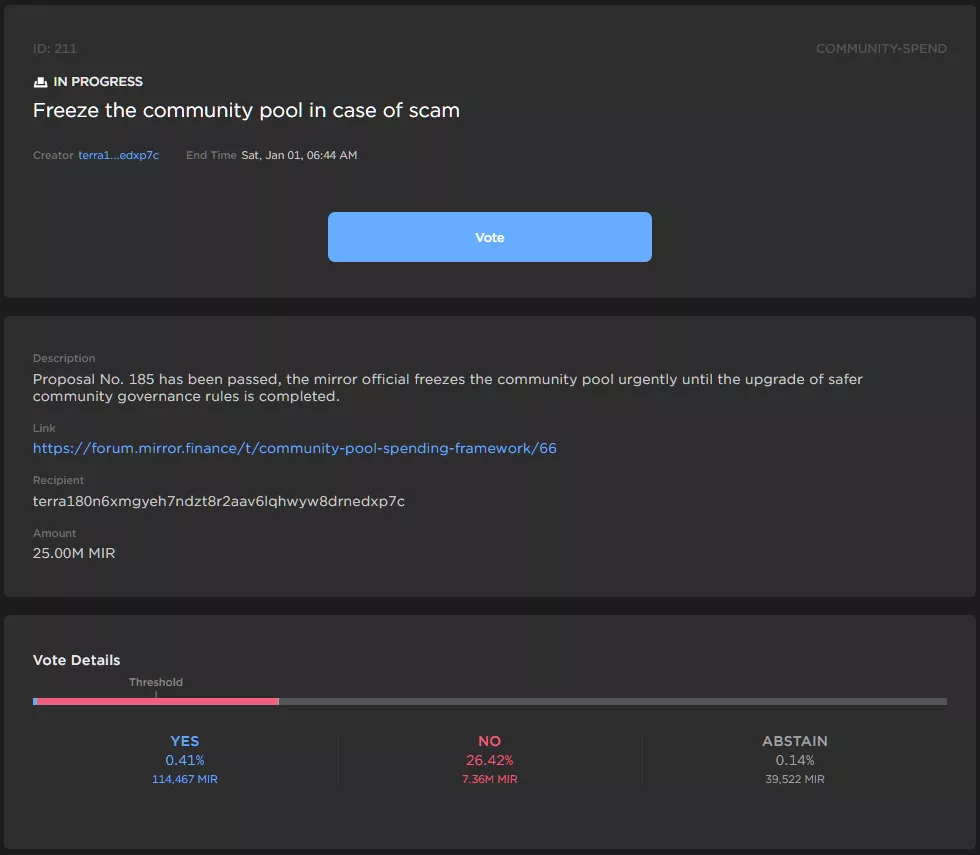Open the forum.mirror.finance framework link
Screen dimensions: 980x855
[294, 448]
